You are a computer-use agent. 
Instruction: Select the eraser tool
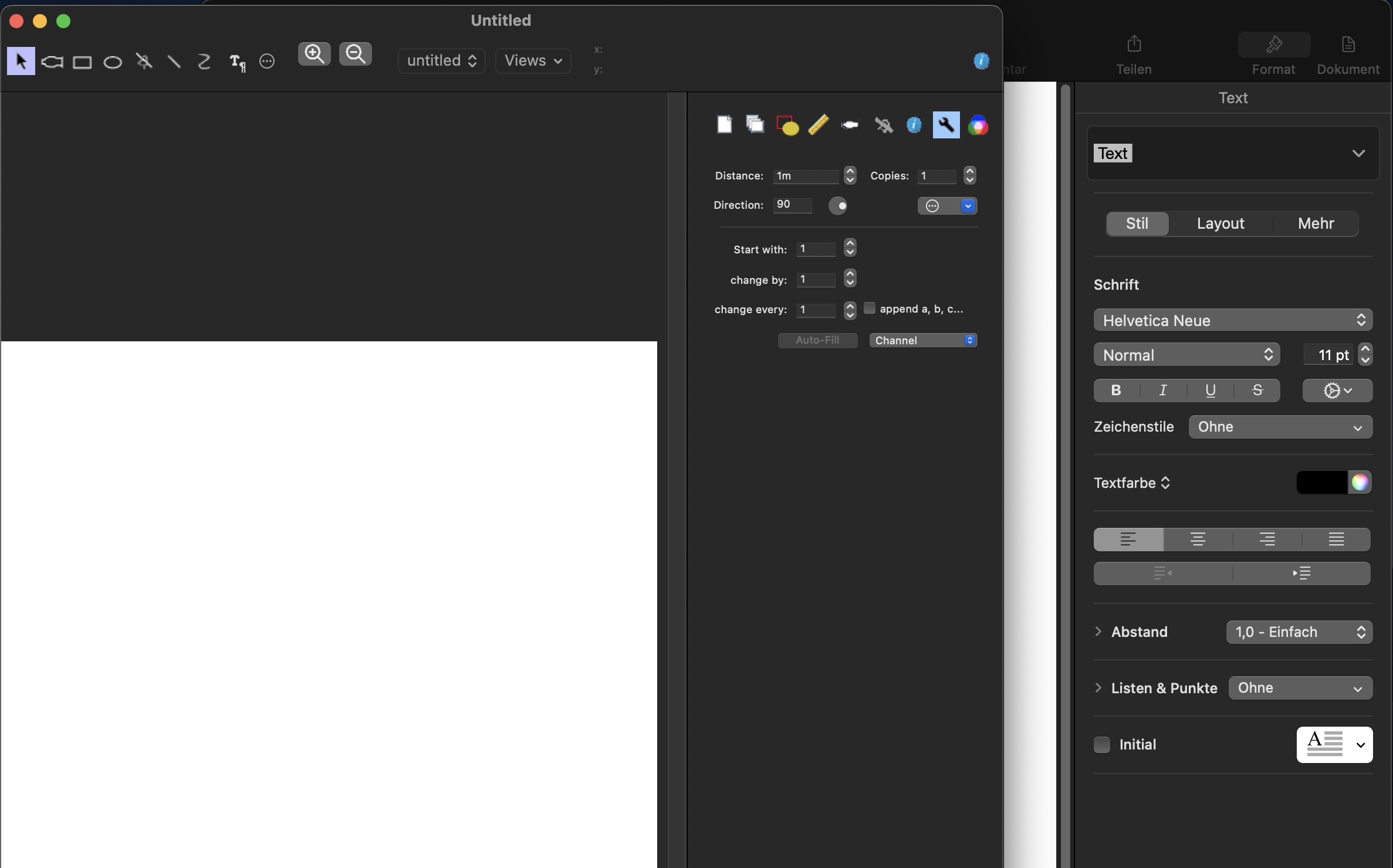850,124
